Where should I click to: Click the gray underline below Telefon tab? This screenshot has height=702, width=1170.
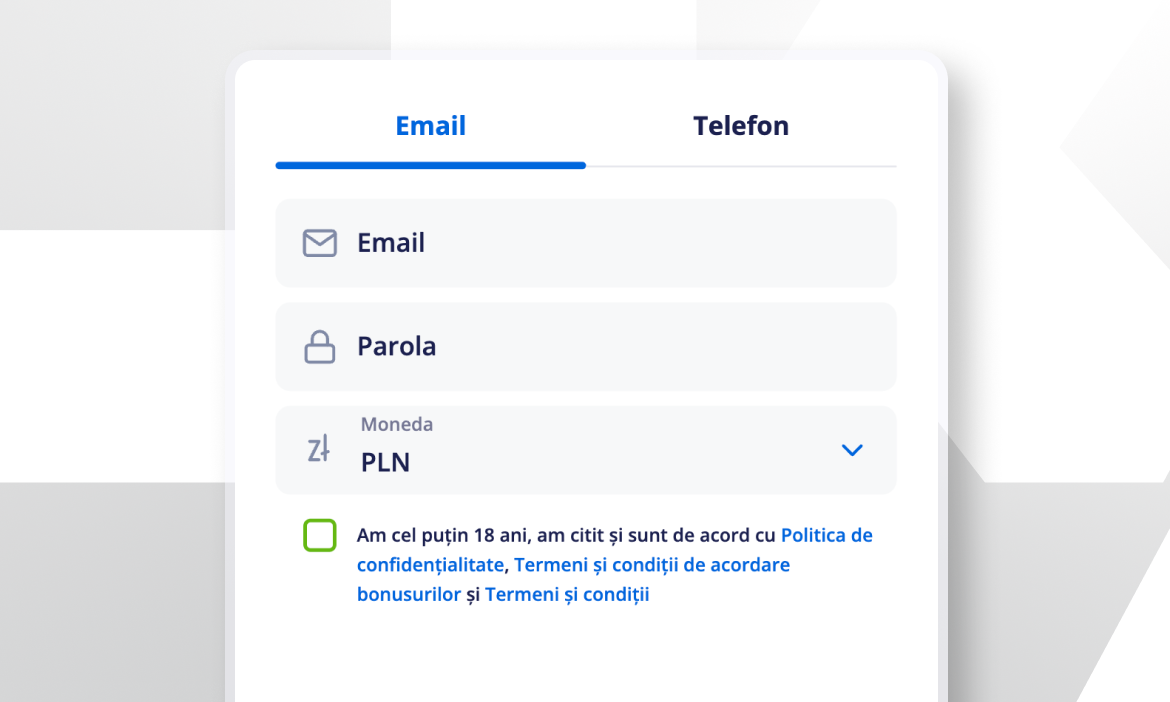[x=741, y=166]
